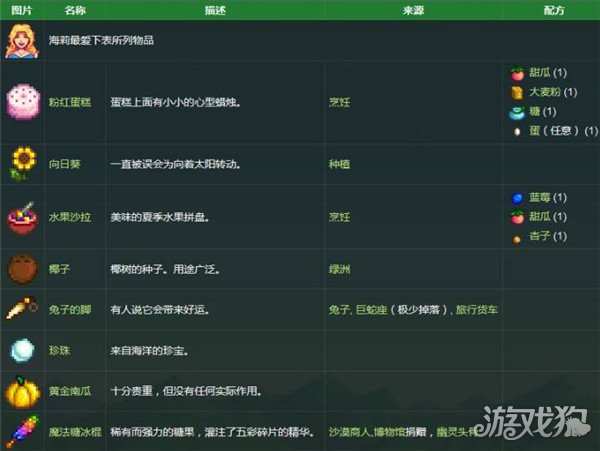Click description 来自海洋的珍宝

click(x=150, y=350)
